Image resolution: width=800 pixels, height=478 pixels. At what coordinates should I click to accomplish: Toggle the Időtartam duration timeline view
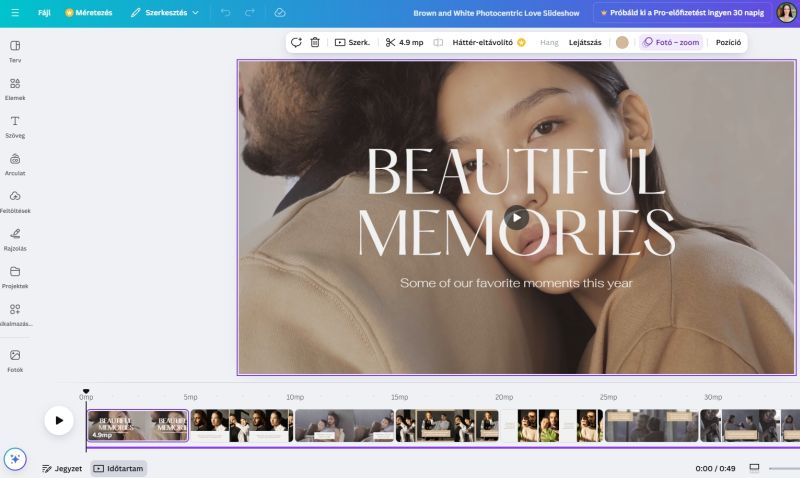coord(119,468)
